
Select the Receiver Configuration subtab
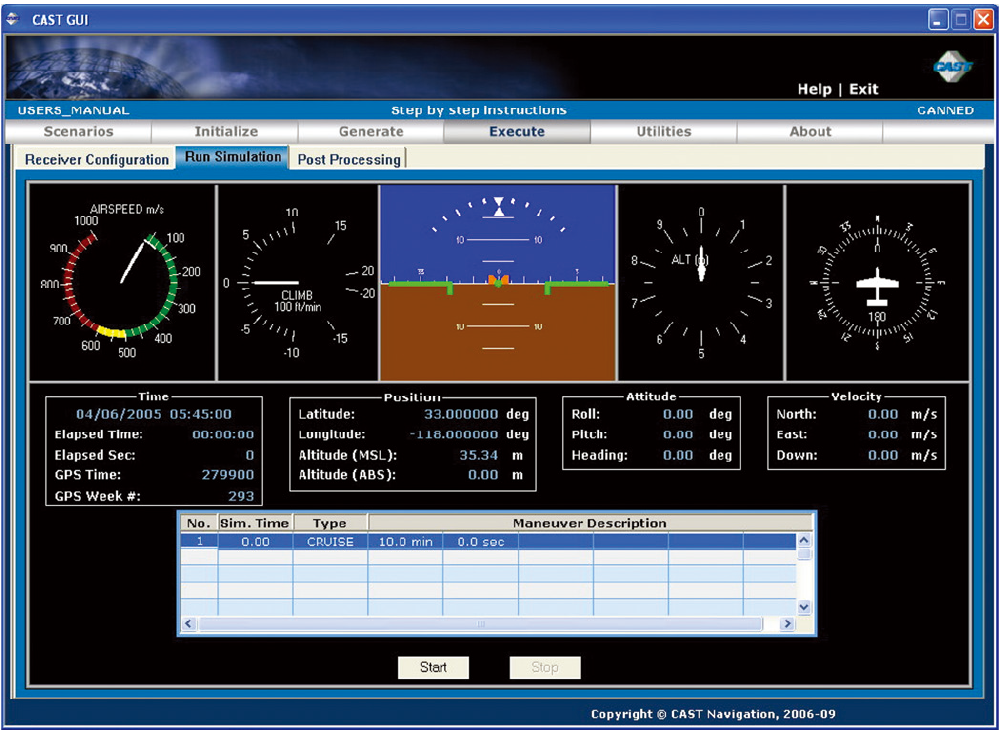tap(97, 160)
